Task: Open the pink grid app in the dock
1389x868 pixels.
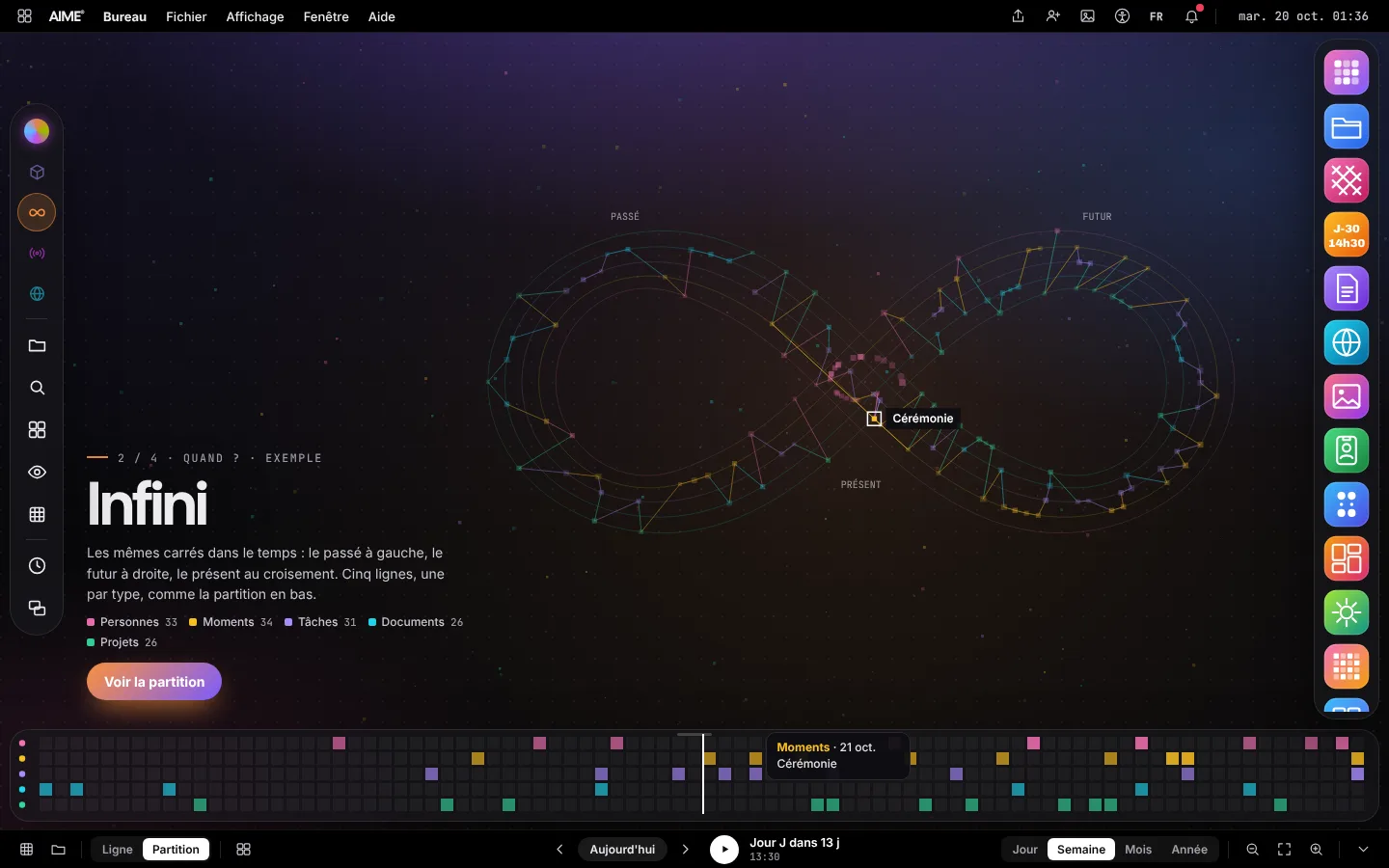Action: 1347,72
